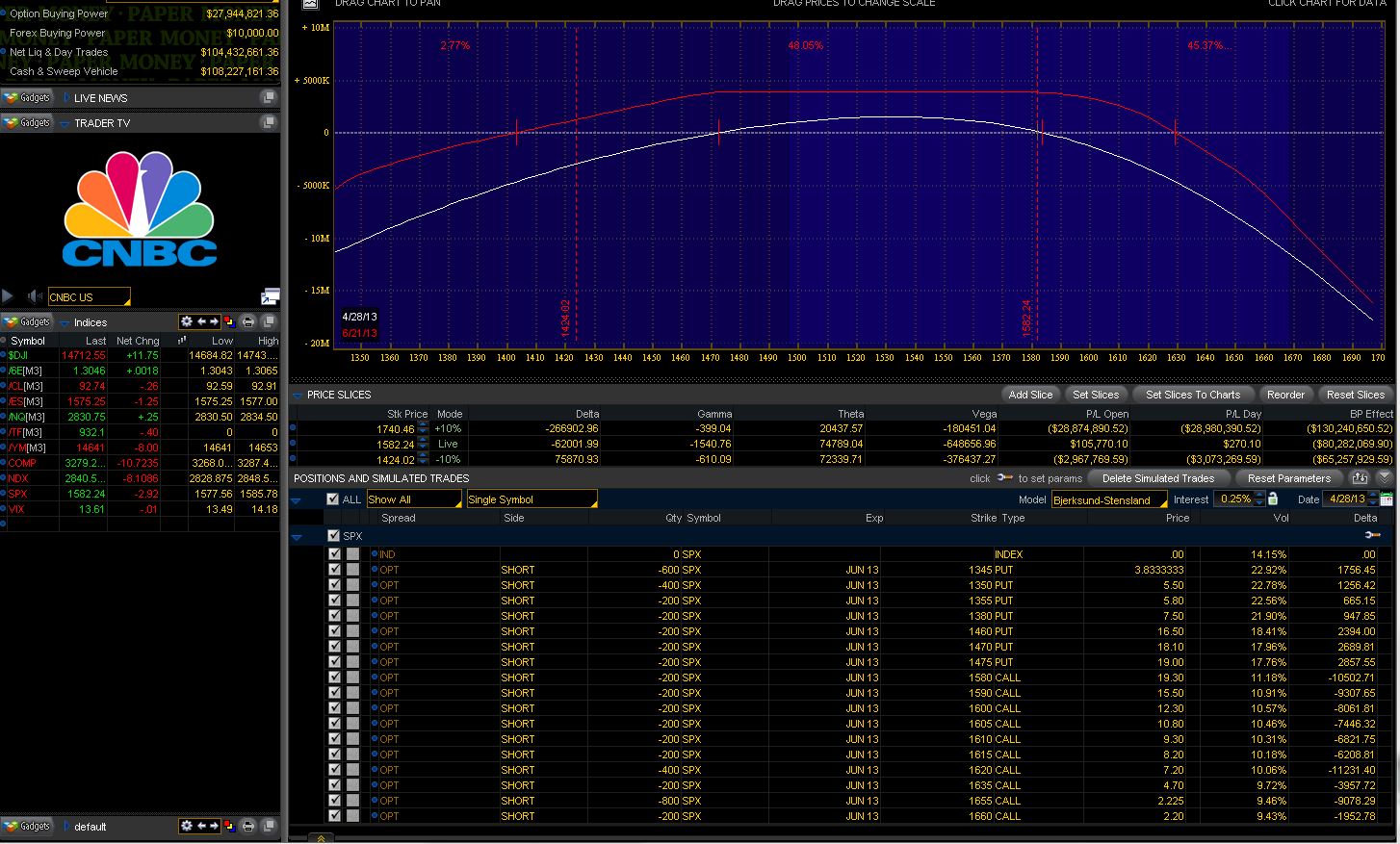Uncheck the 1620 CALL row checkbox
The image size is (1400, 844).
(335, 770)
